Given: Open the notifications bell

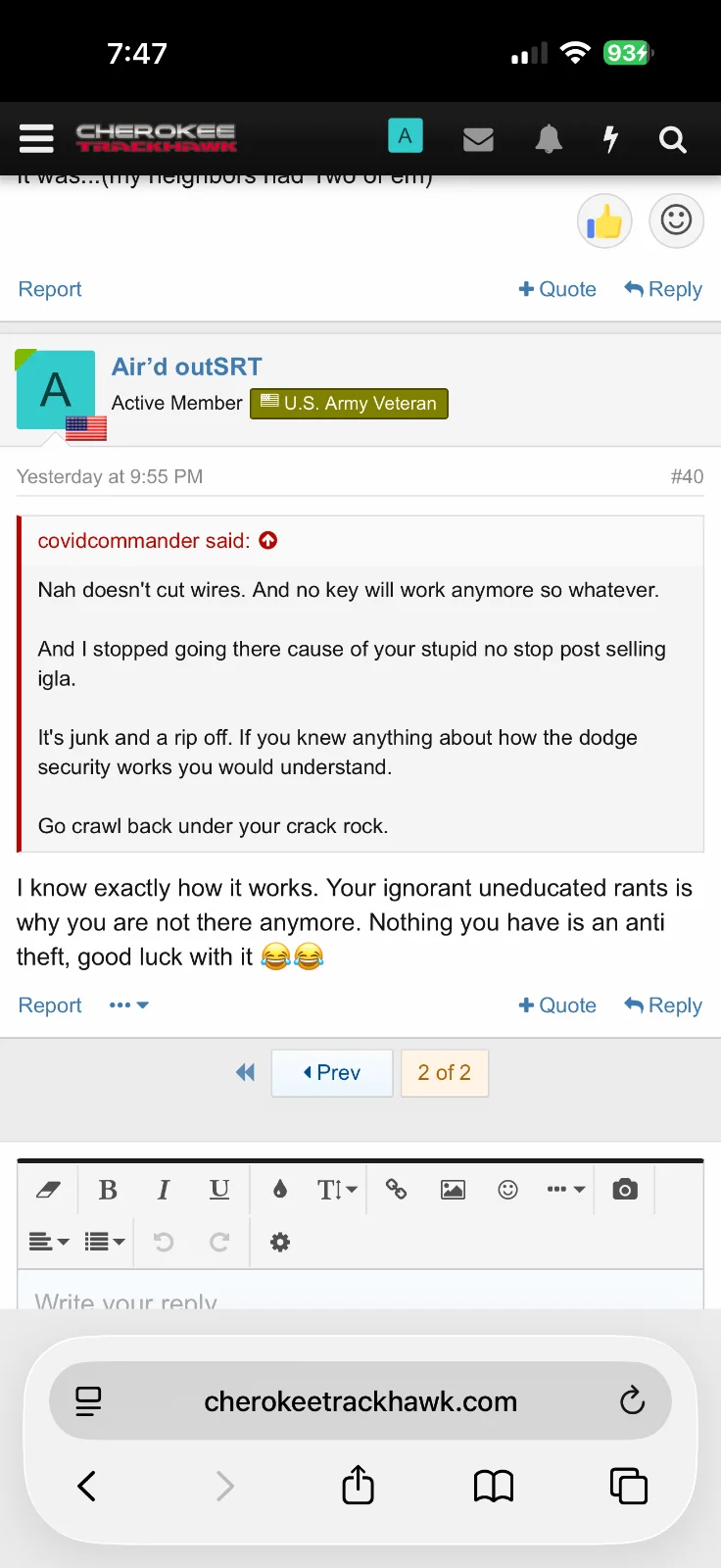Looking at the screenshot, I should coord(549,139).
